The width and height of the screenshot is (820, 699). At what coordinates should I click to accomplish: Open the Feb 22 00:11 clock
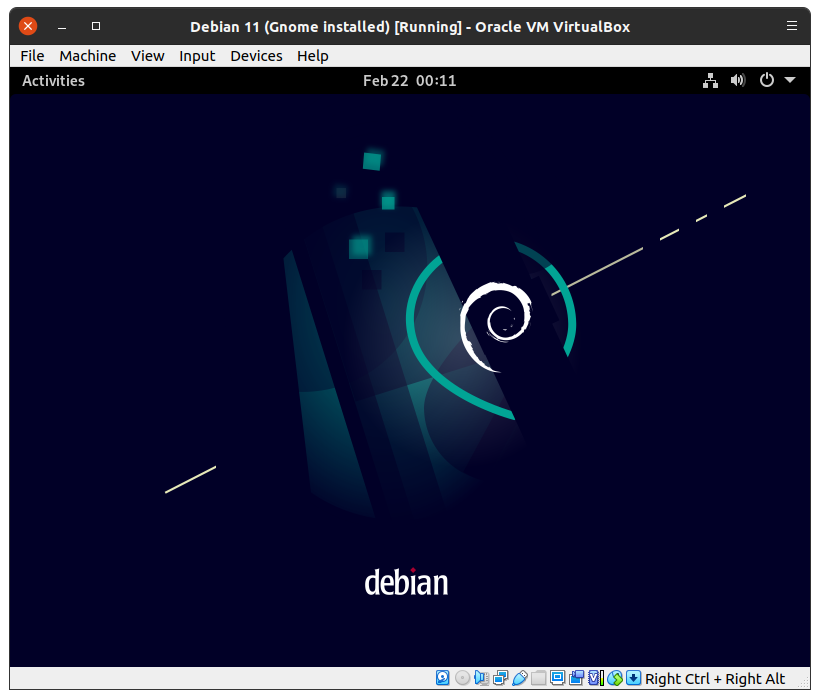[x=409, y=81]
